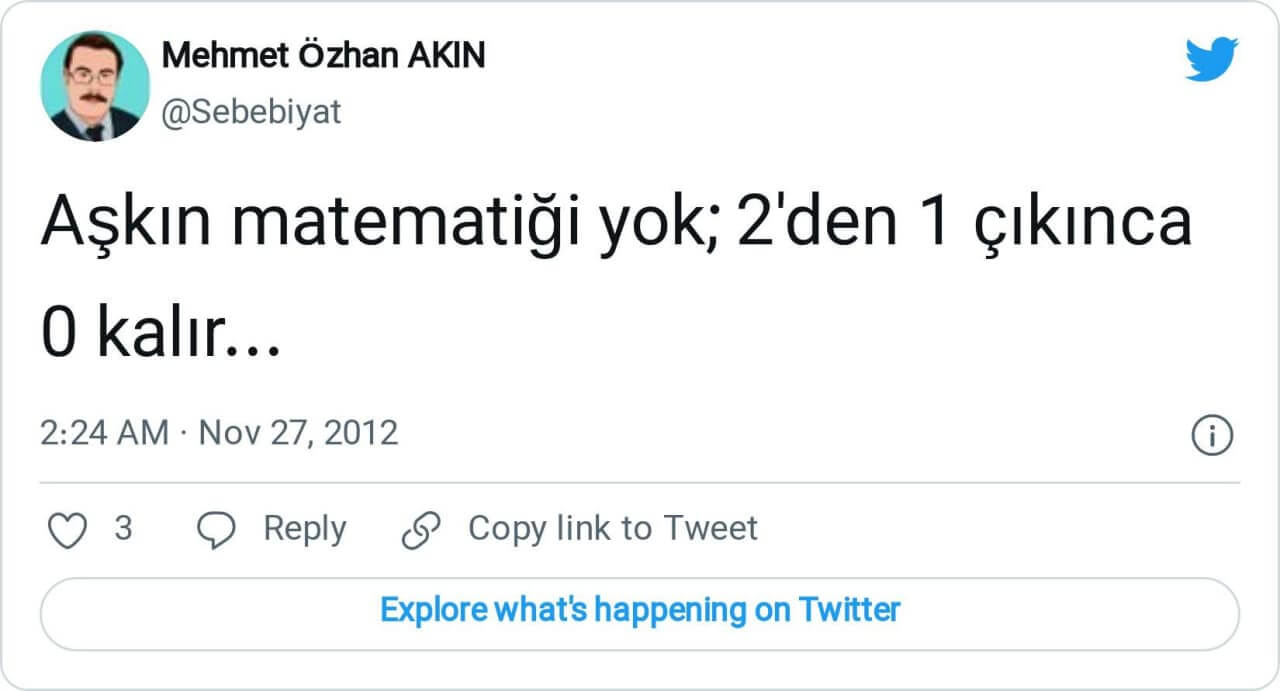
Task: Click the word "Twitter" in the Explore button
Action: 849,609
